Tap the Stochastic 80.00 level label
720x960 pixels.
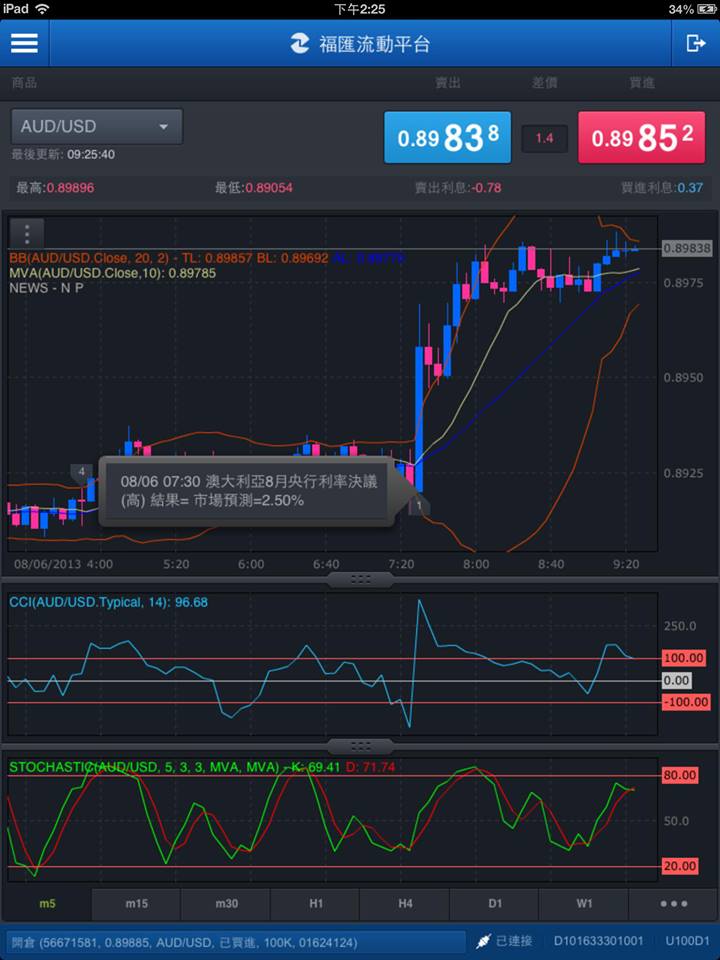click(x=680, y=775)
